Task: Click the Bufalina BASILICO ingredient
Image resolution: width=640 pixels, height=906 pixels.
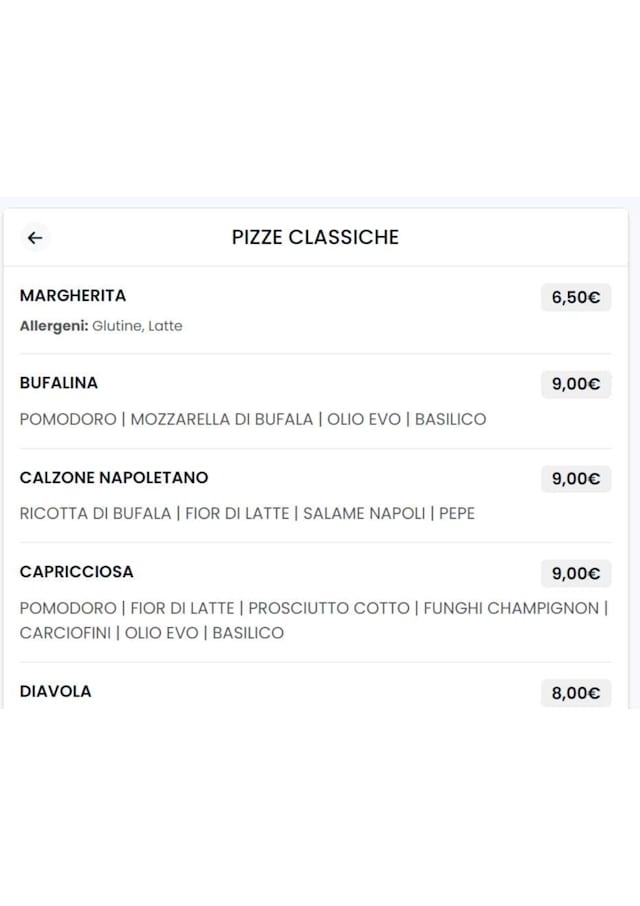Action: 450,419
